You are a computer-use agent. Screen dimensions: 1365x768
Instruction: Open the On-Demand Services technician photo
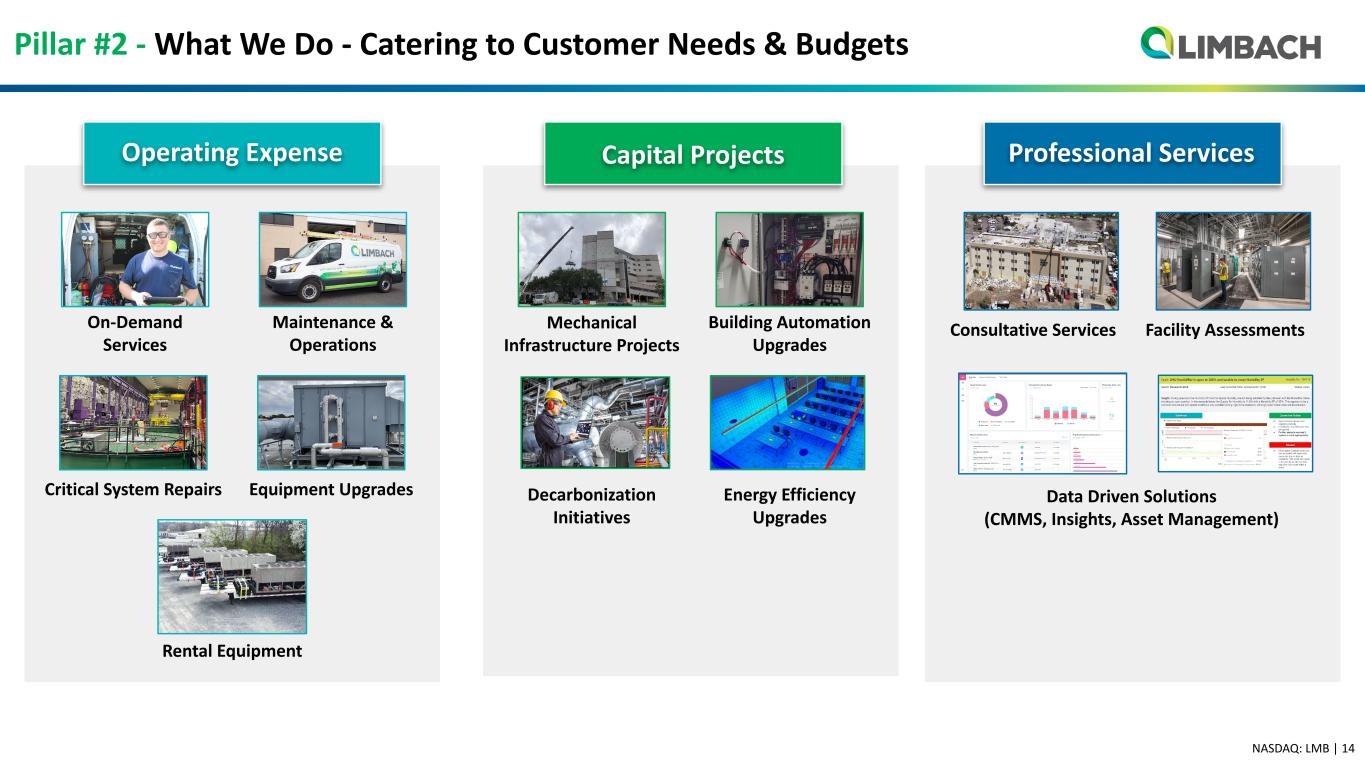coord(135,259)
